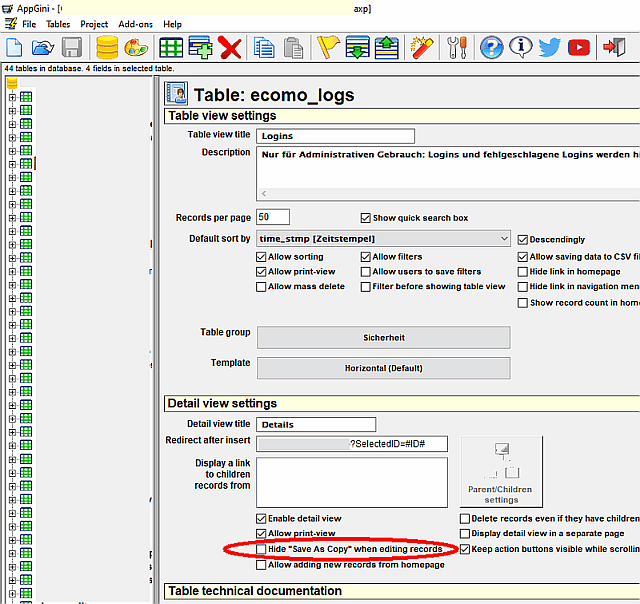
Task: Click the Horizontal (Default) template button
Action: [384, 368]
